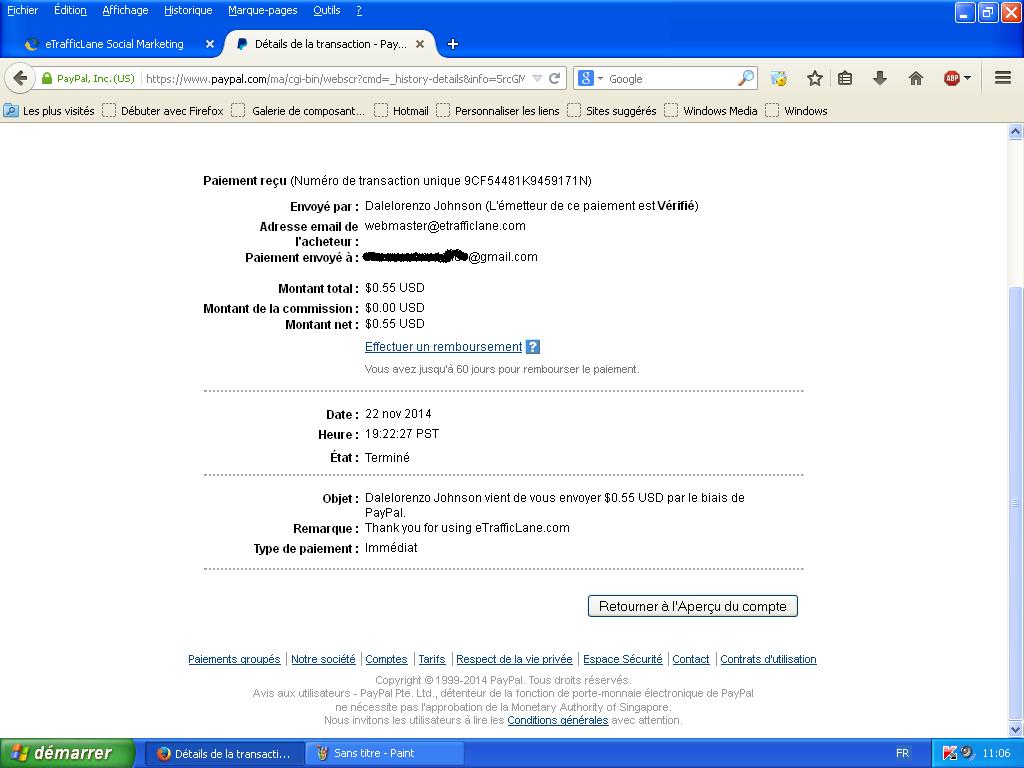This screenshot has width=1024, height=768.
Task: Open the Firefox hamburger menu
Action: pos(1003,78)
